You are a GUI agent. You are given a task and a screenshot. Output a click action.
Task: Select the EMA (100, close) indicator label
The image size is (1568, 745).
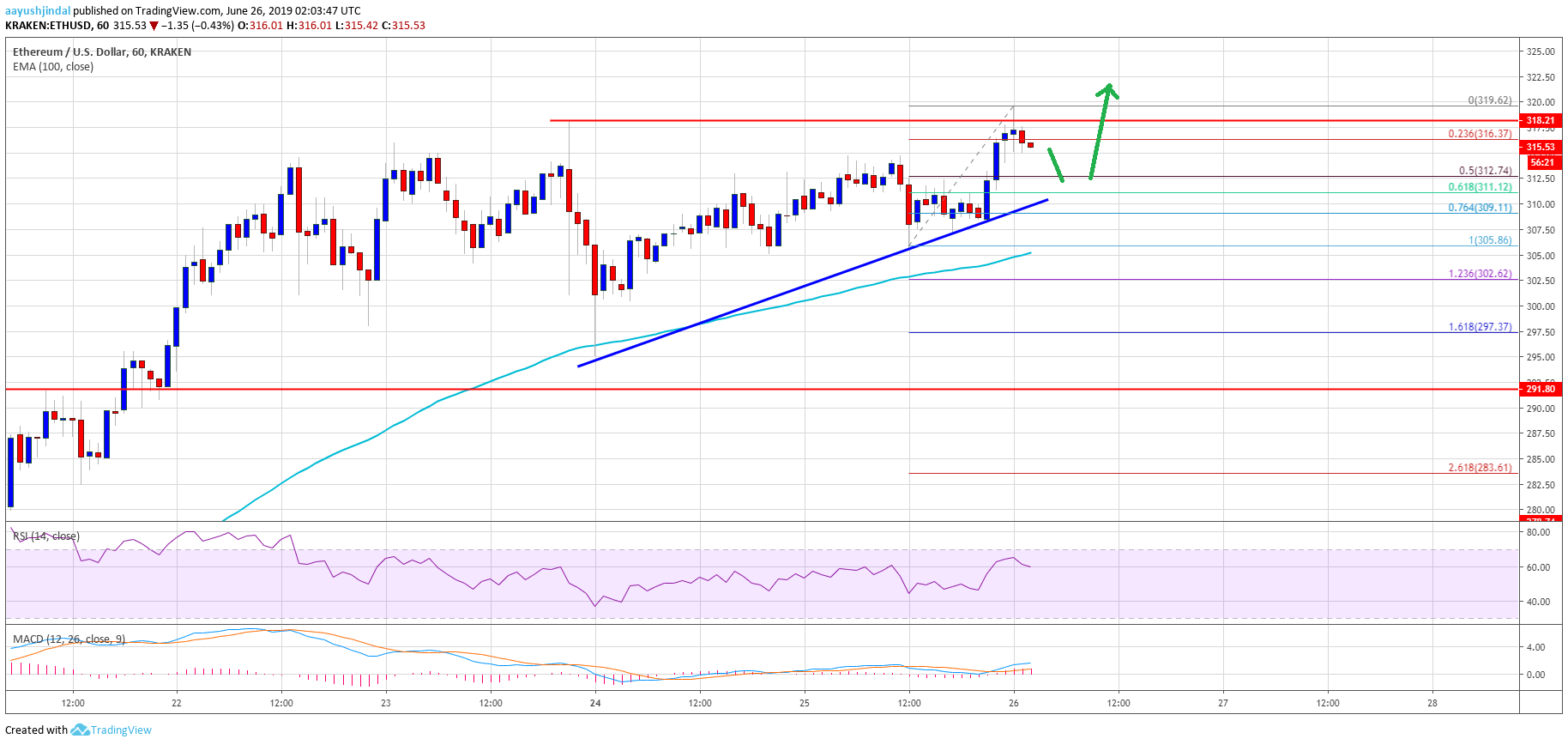pyautogui.click(x=53, y=67)
